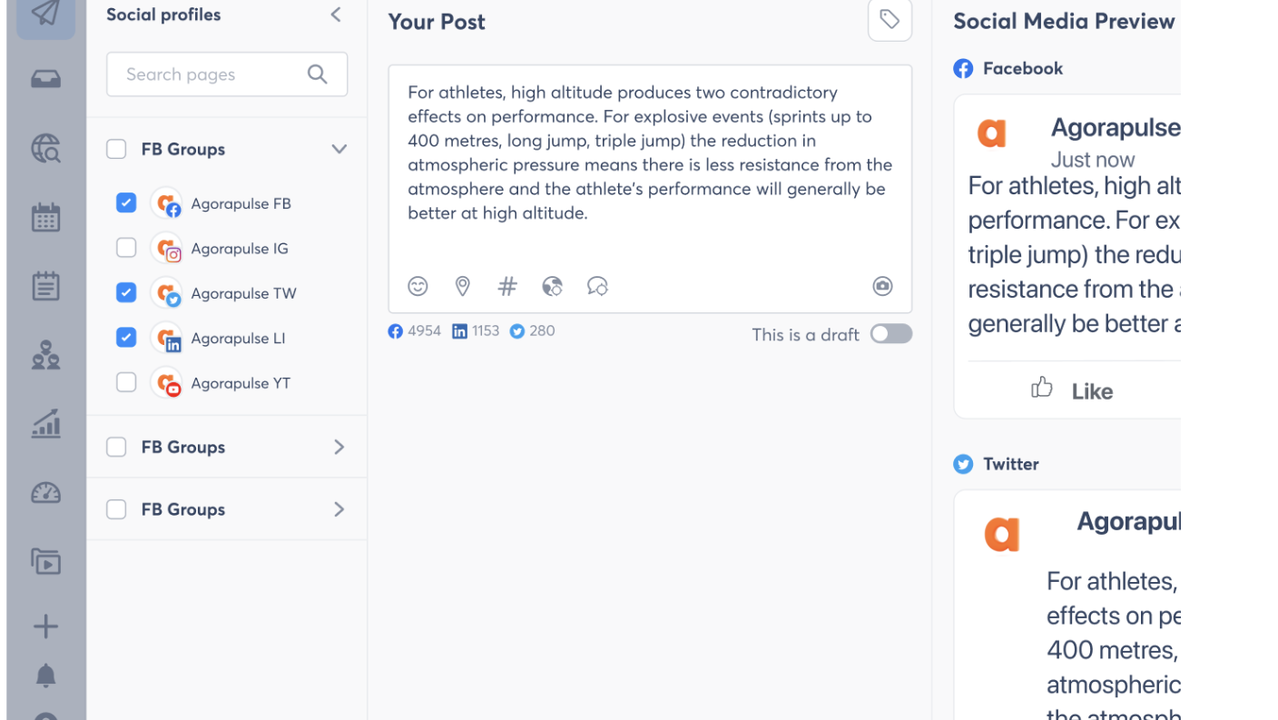Collapse the expanded FB Groups section
The width and height of the screenshot is (1278, 720).
(339, 149)
